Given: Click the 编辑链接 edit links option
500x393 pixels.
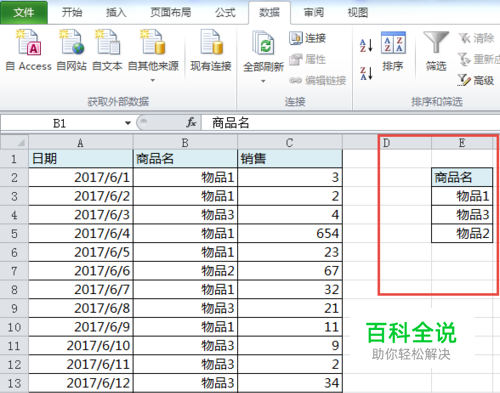Looking at the screenshot, I should [x=317, y=80].
